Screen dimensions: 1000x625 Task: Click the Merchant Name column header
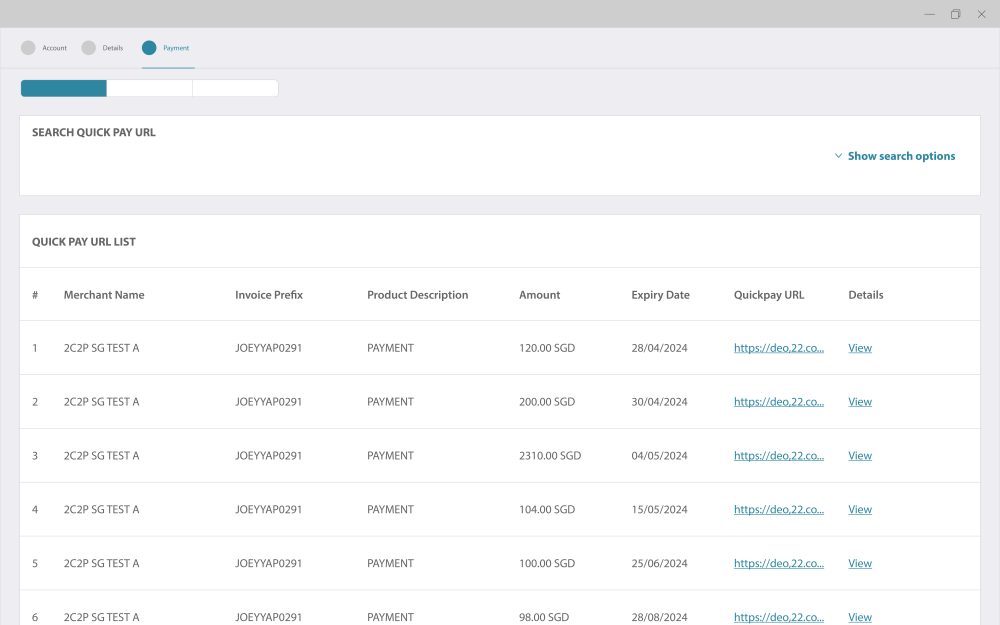point(104,295)
